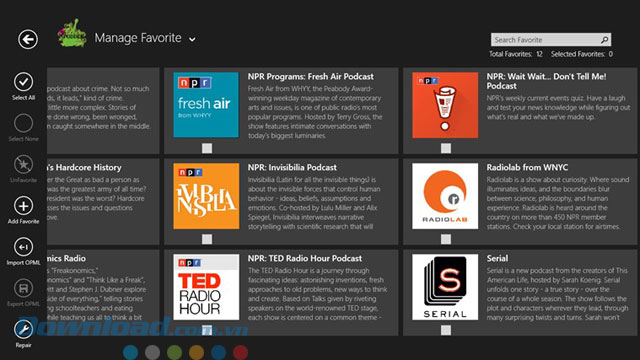Open the TED Radio Hour cover thumbnail

pos(206,287)
